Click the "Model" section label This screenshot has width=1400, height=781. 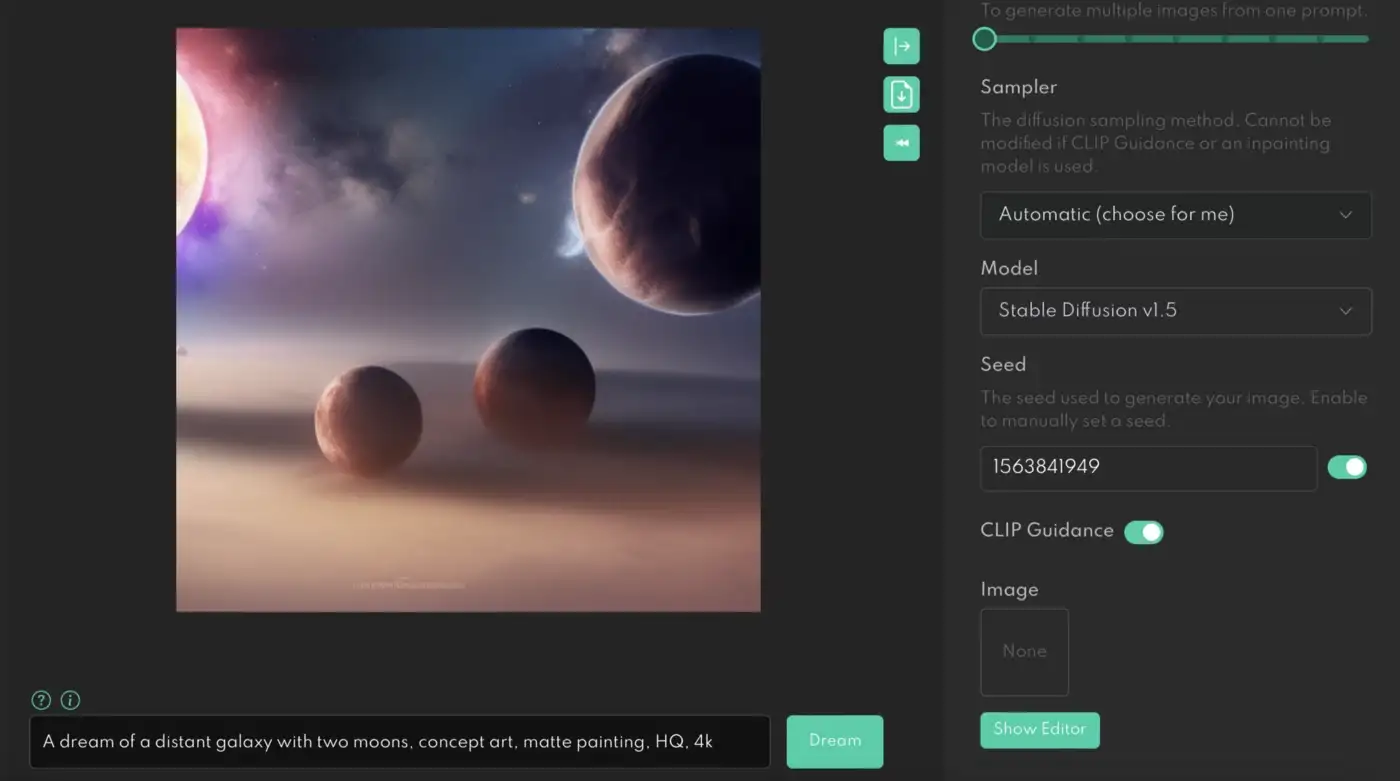1009,268
